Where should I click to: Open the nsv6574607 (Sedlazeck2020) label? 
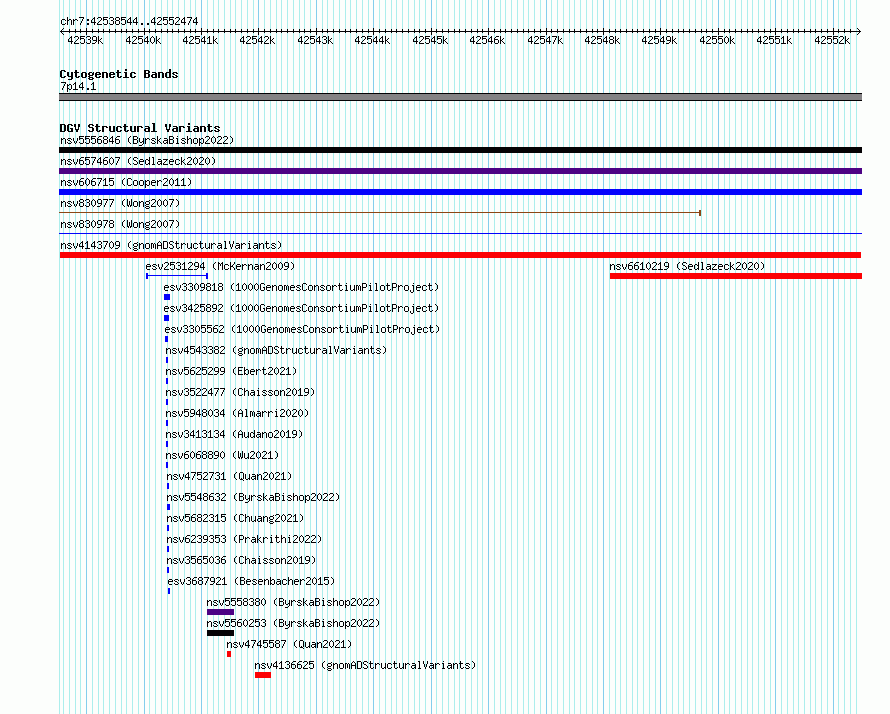tap(138, 161)
